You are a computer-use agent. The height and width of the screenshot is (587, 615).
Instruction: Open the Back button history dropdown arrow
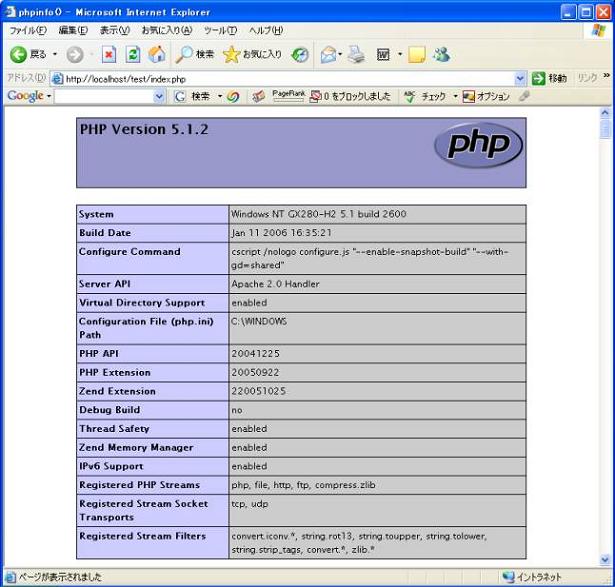tap(55, 55)
